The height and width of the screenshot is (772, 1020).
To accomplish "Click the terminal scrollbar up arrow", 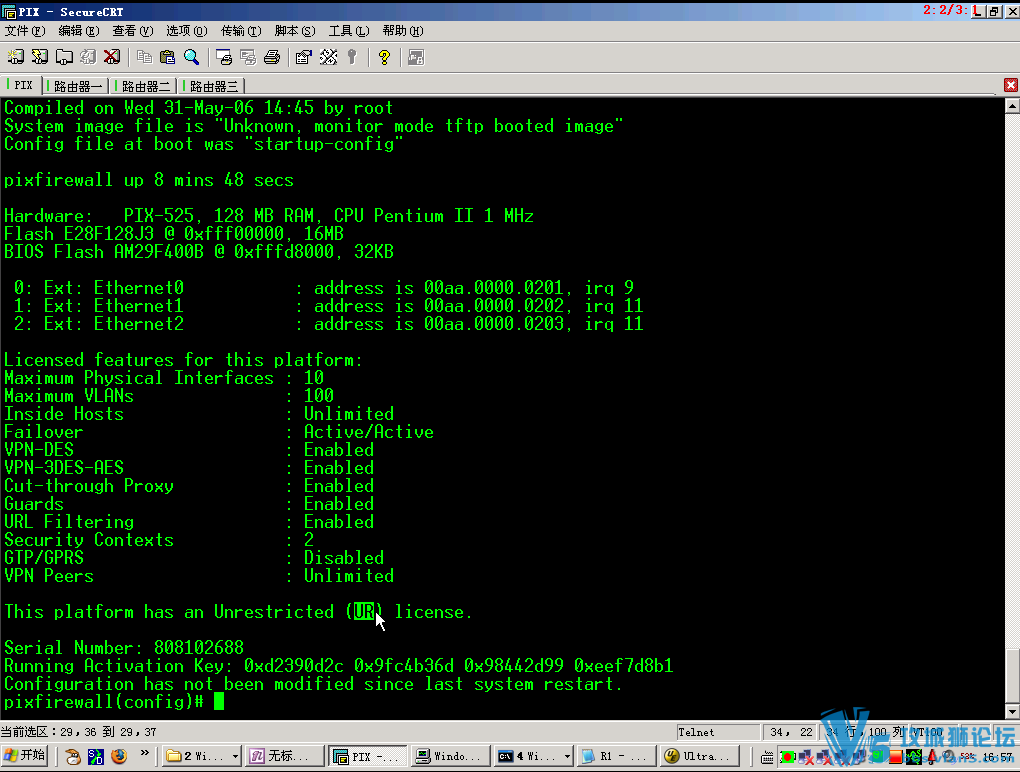I will pyautogui.click(x=1012, y=105).
